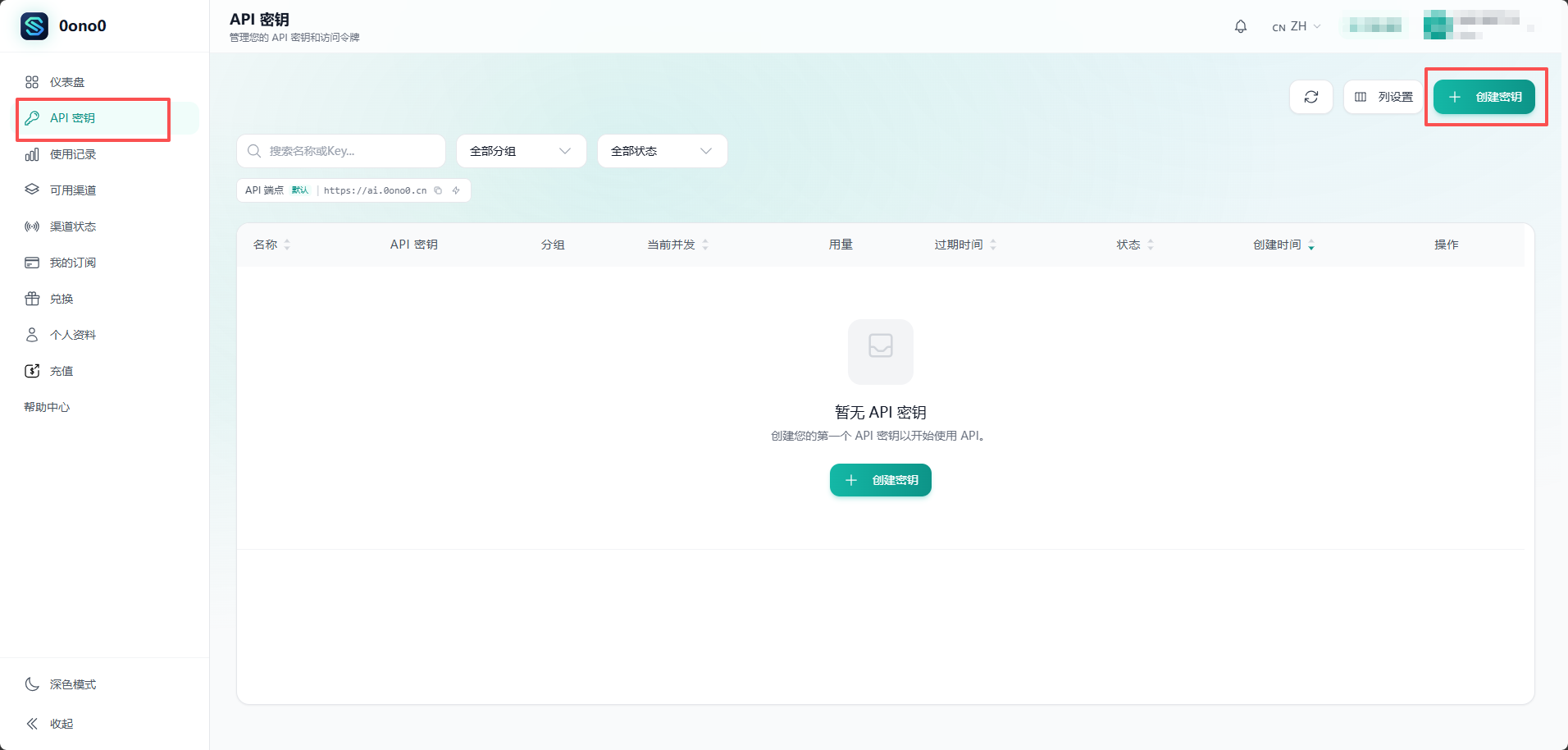Image resolution: width=1568 pixels, height=750 pixels.
Task: Open 帮助中心 help center
Action: click(47, 407)
